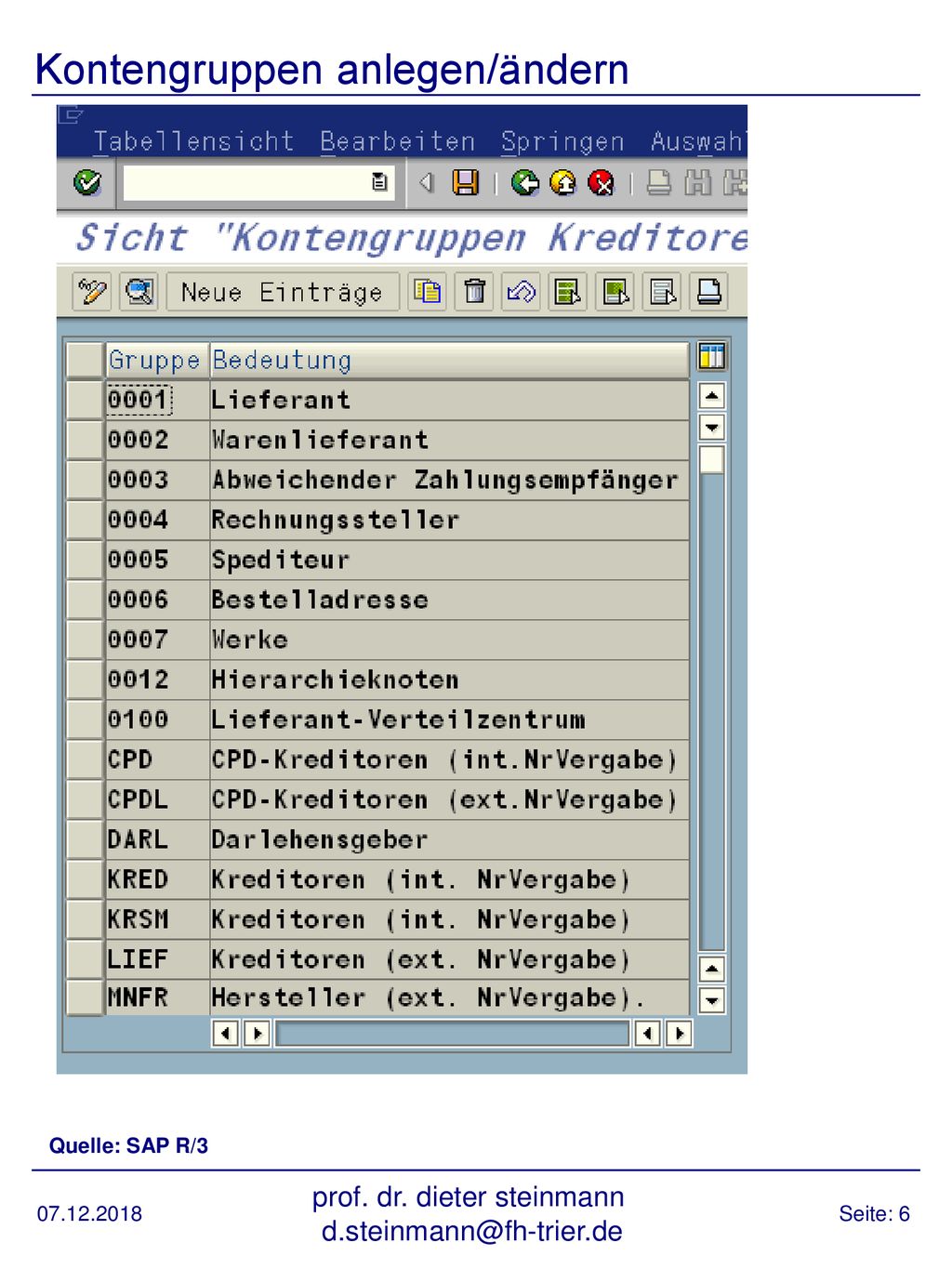Click the Select All icon
Image resolution: width=952 pixels, height=1269 pixels.
tap(567, 292)
